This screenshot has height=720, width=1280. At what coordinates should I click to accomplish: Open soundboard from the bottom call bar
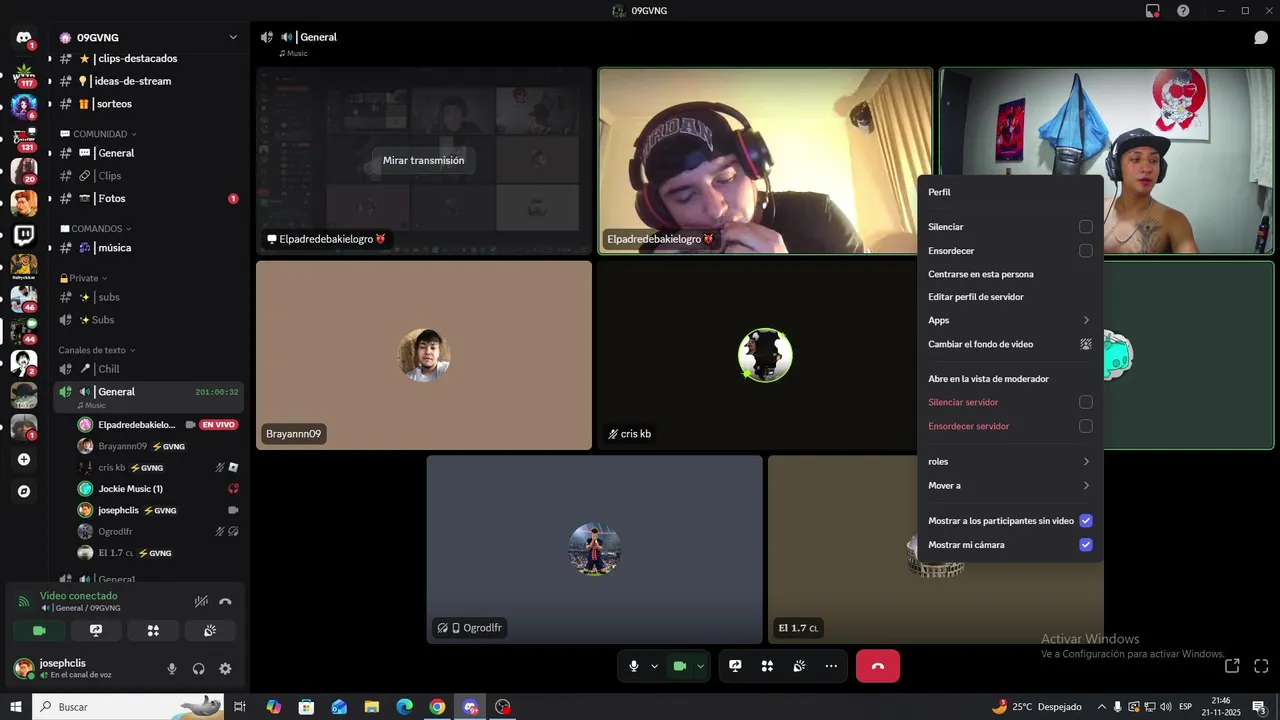(x=799, y=666)
